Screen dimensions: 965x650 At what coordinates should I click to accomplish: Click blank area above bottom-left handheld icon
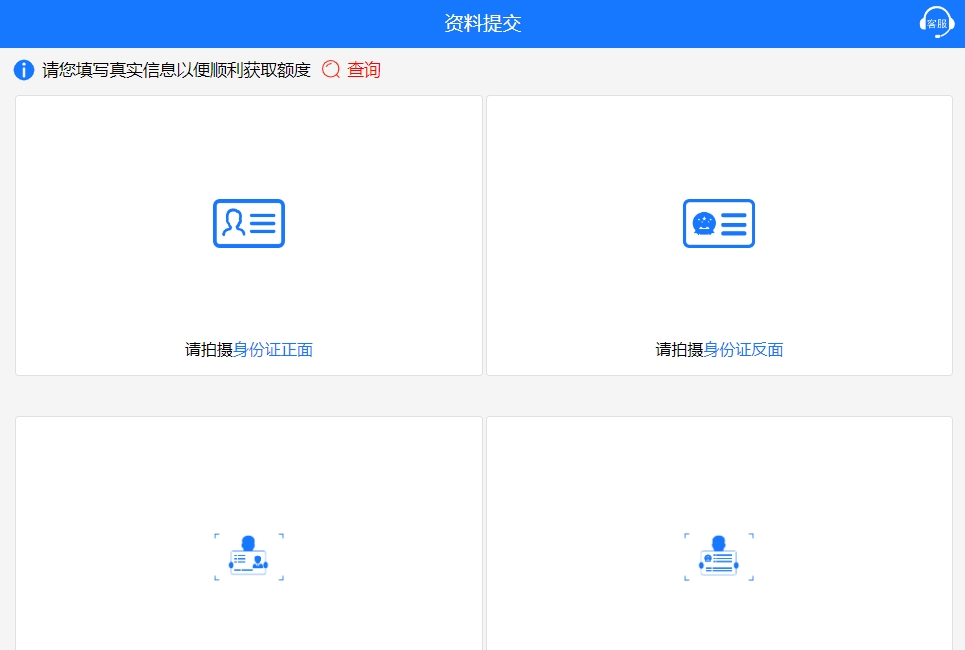[x=249, y=470]
